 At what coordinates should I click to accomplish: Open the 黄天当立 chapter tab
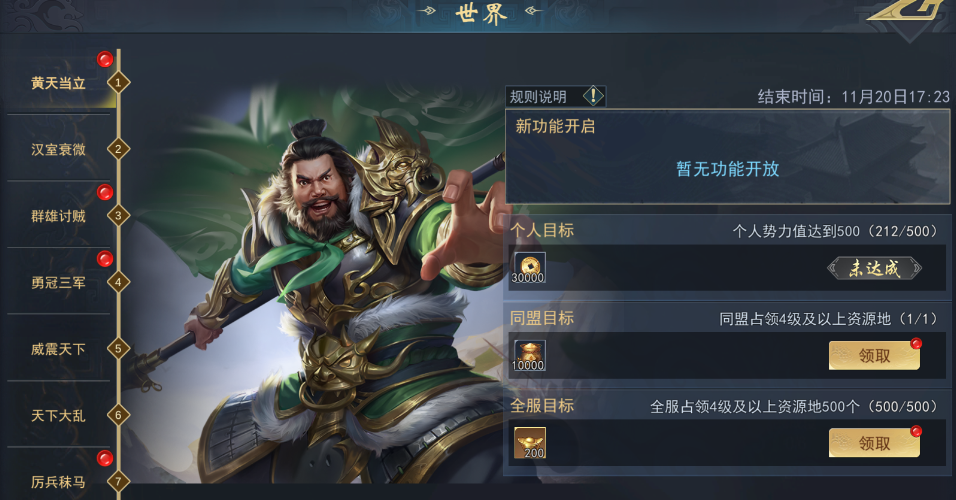[x=59, y=83]
